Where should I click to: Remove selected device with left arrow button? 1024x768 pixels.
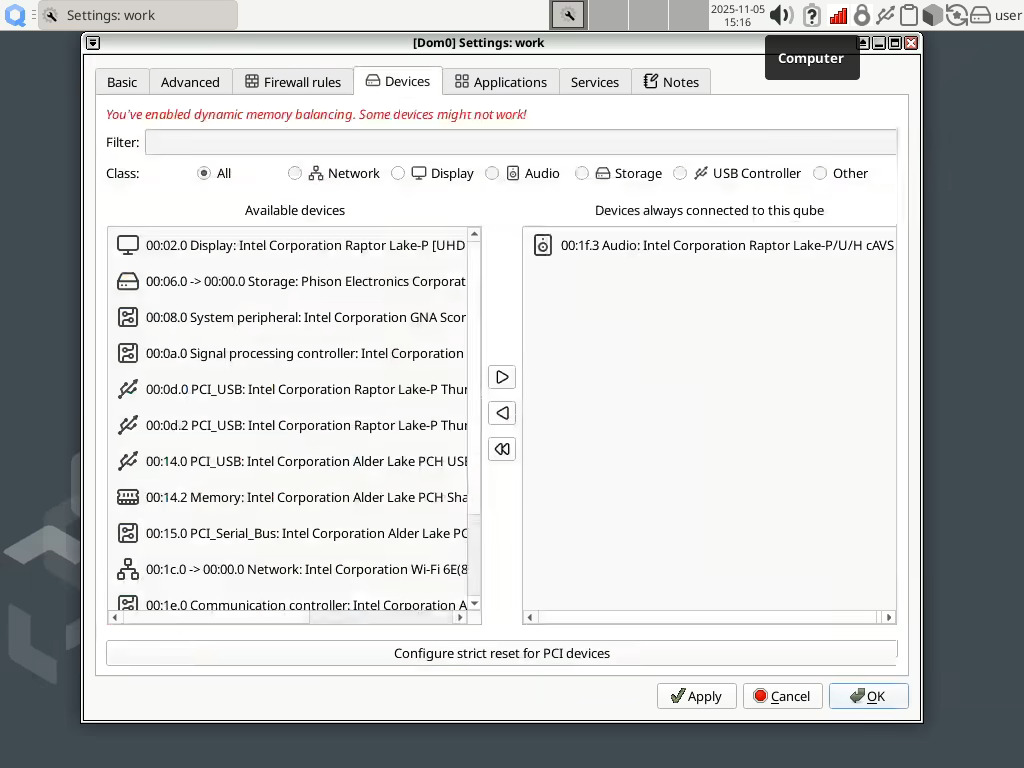502,413
